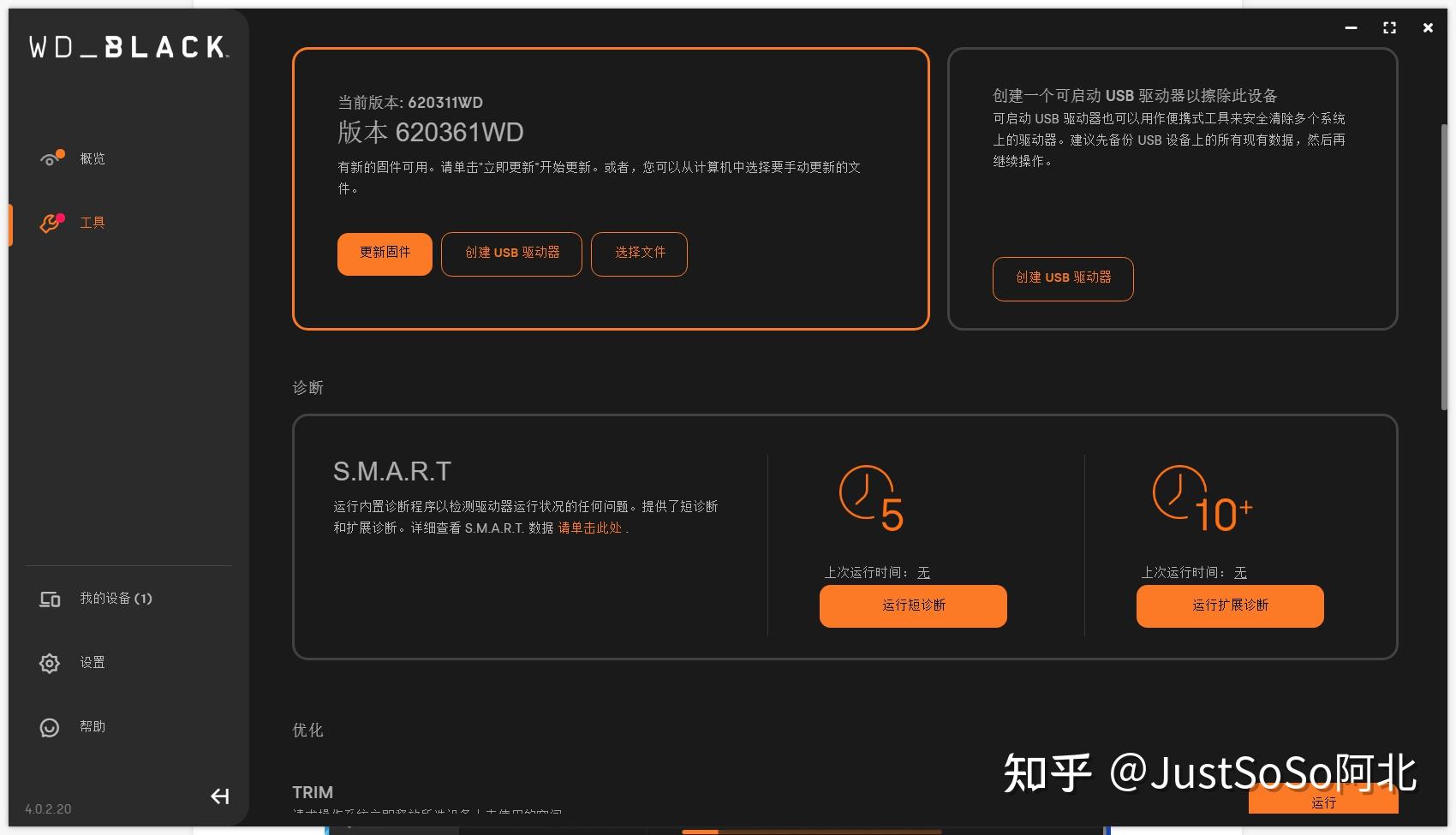
Task: Maximize the dashboard window
Action: 1389,27
